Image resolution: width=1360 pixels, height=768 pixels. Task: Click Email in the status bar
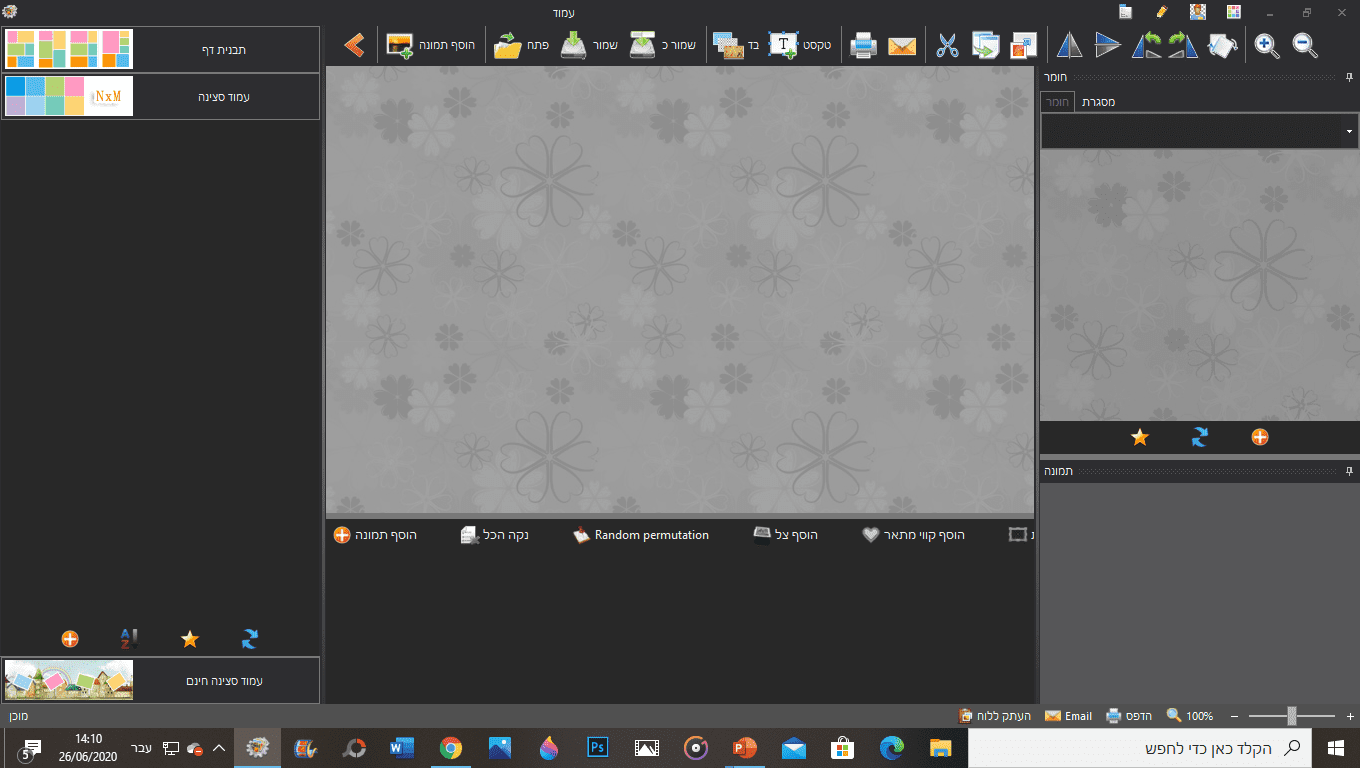pos(1068,716)
